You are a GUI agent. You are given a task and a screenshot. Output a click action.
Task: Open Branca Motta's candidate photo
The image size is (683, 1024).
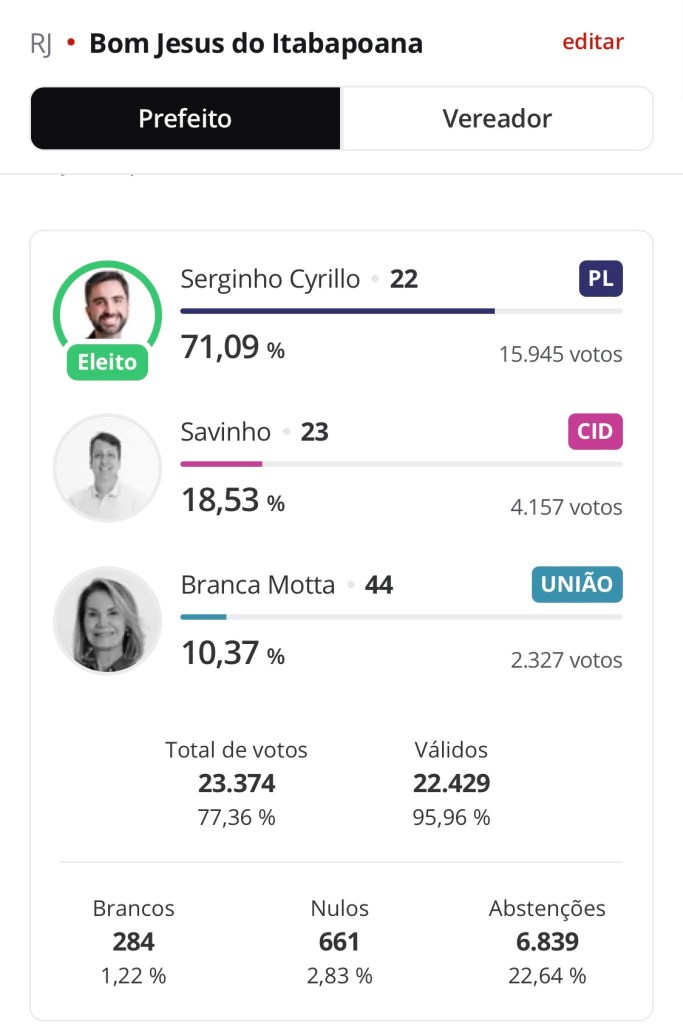click(107, 620)
